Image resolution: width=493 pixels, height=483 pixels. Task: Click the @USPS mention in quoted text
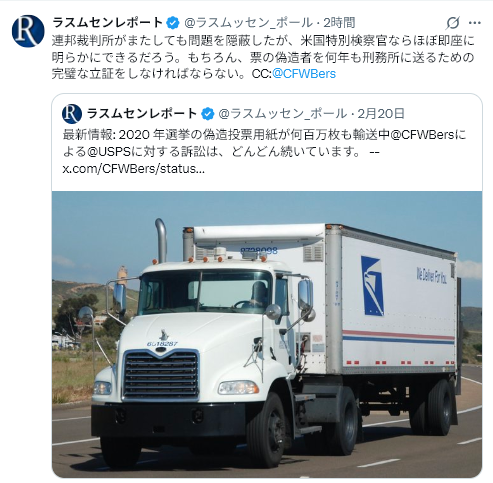(x=109, y=152)
